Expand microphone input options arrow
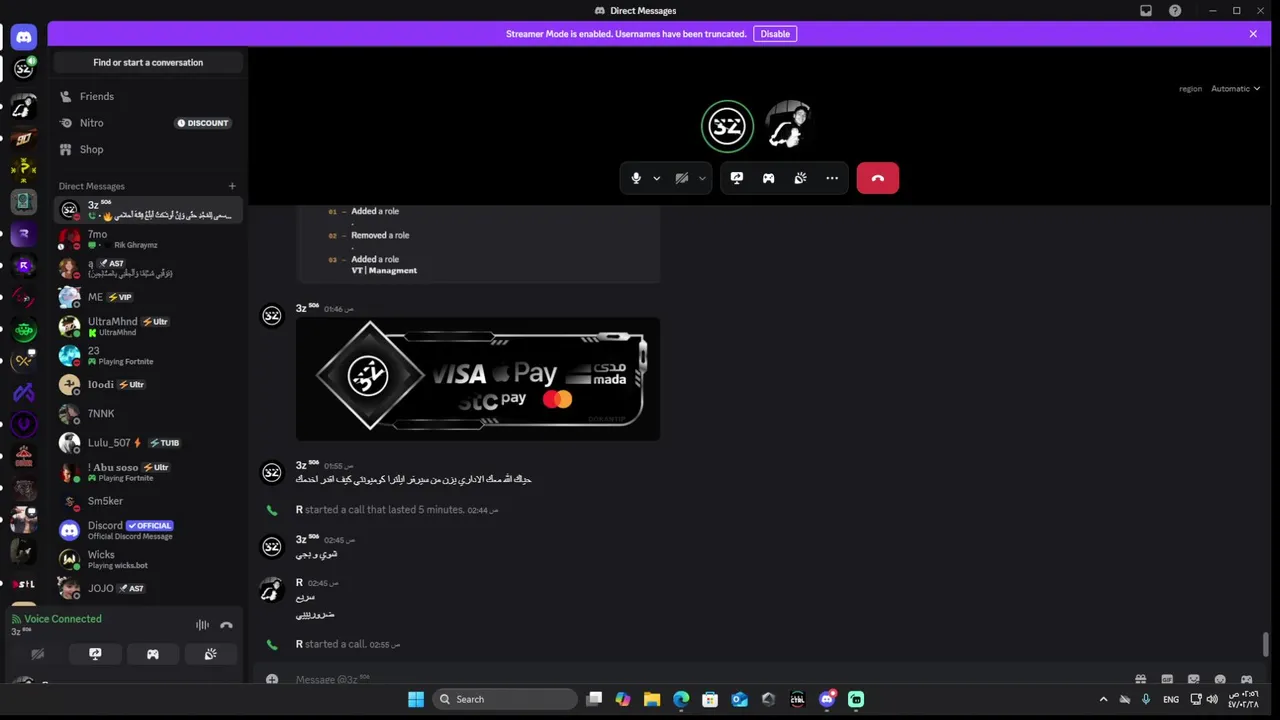 (657, 178)
